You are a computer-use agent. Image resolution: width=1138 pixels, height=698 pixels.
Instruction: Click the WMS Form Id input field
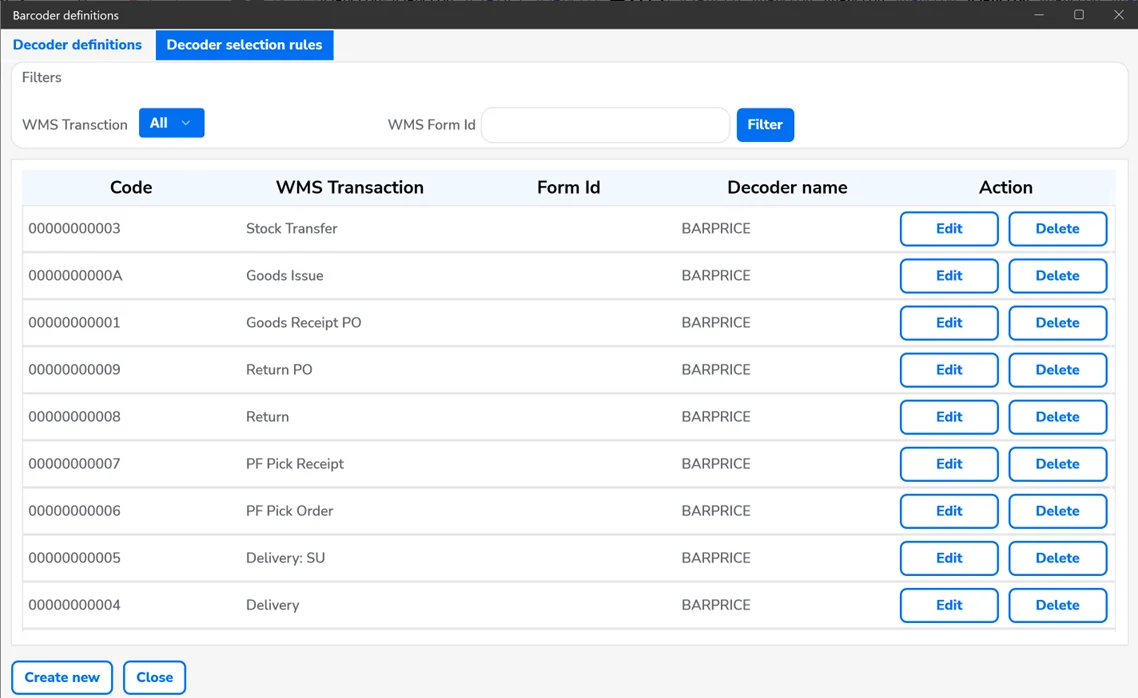click(605, 125)
